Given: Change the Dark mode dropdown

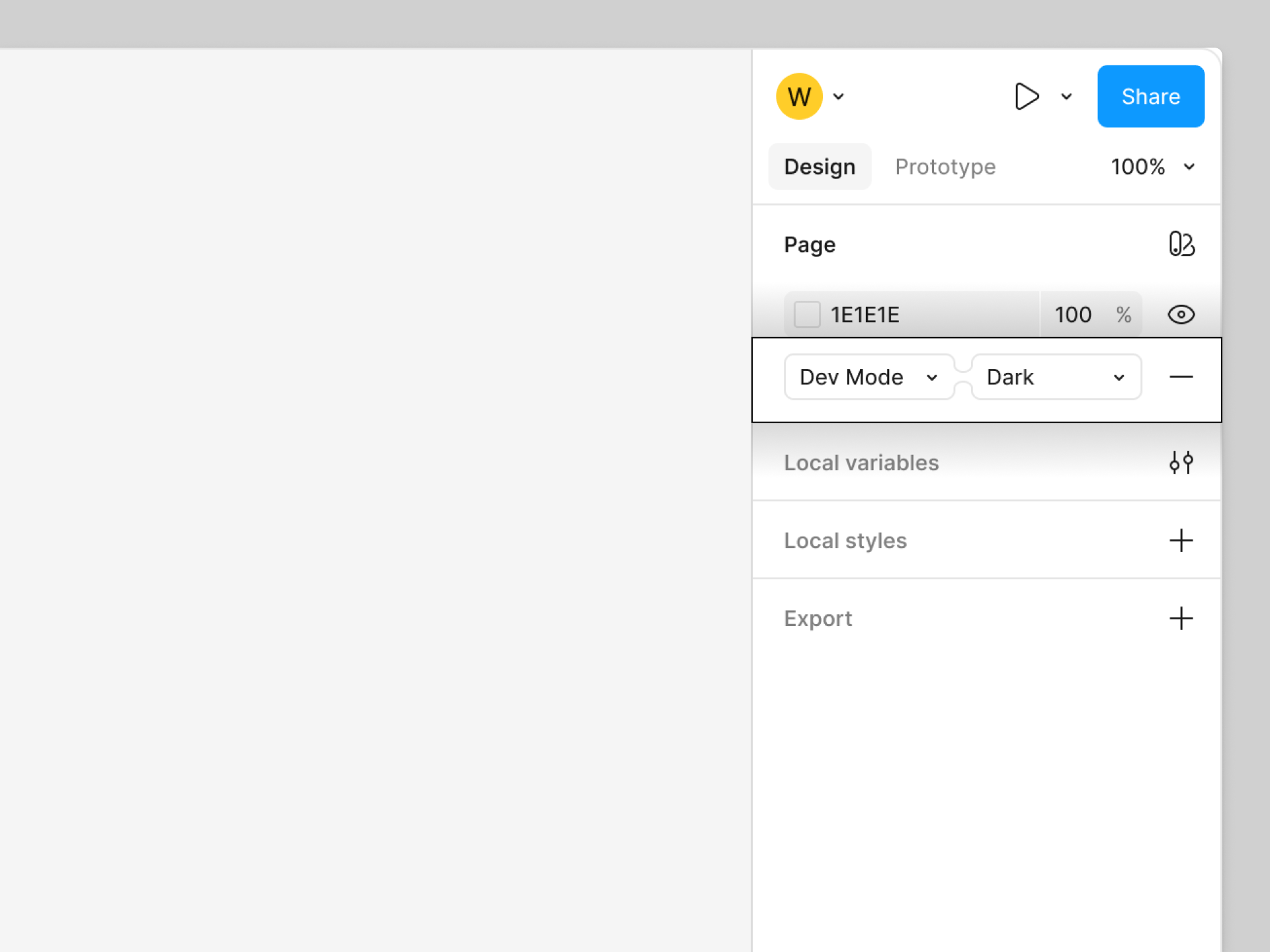Looking at the screenshot, I should pyautogui.click(x=1056, y=377).
